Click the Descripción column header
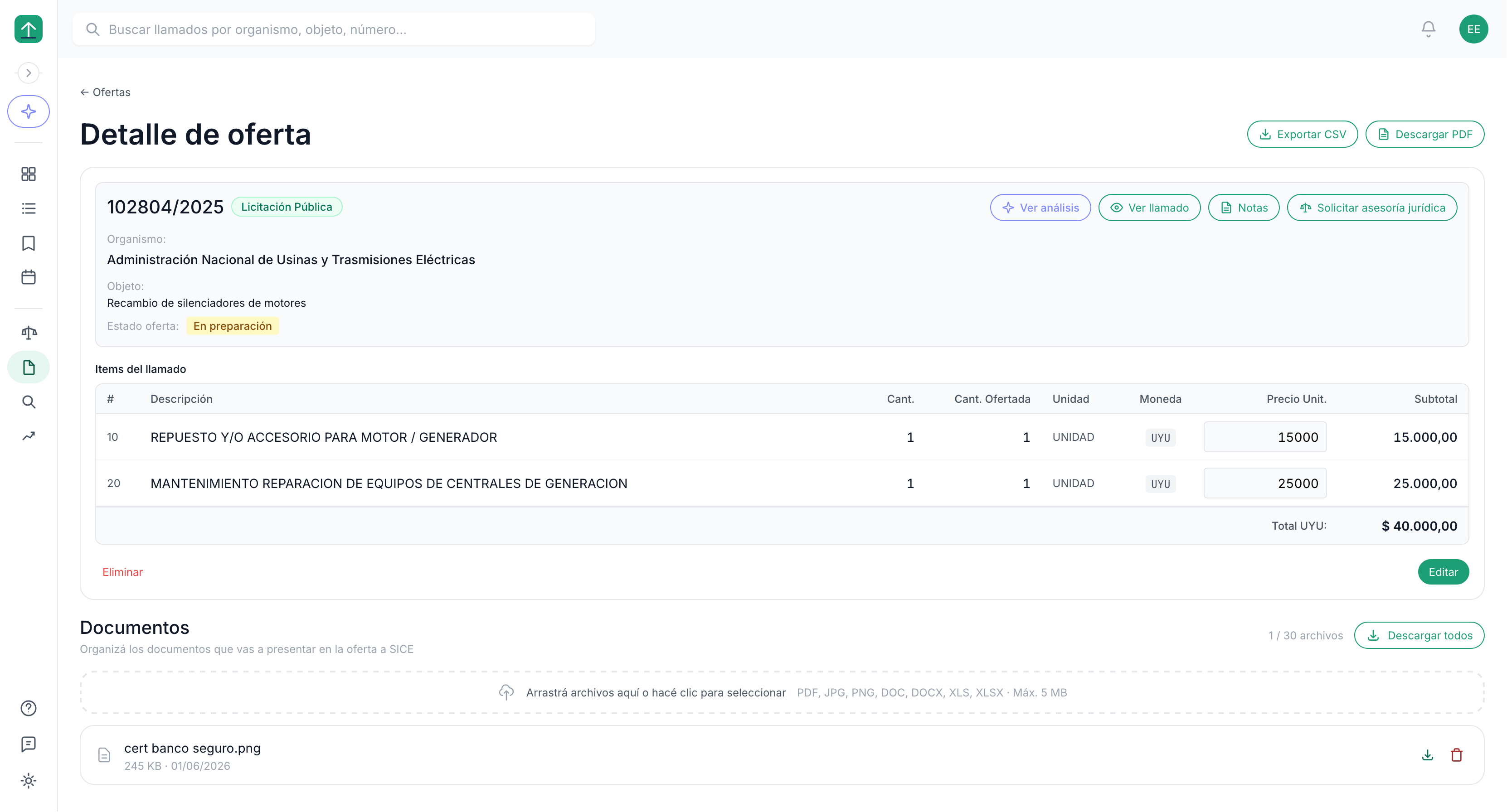1507x812 pixels. pos(181,399)
